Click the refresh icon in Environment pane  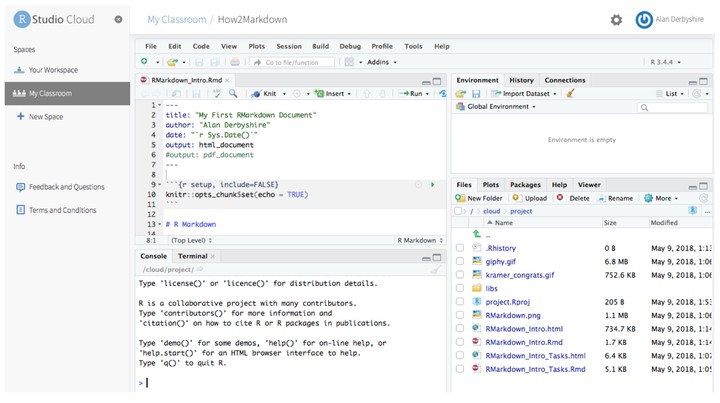tap(697, 94)
